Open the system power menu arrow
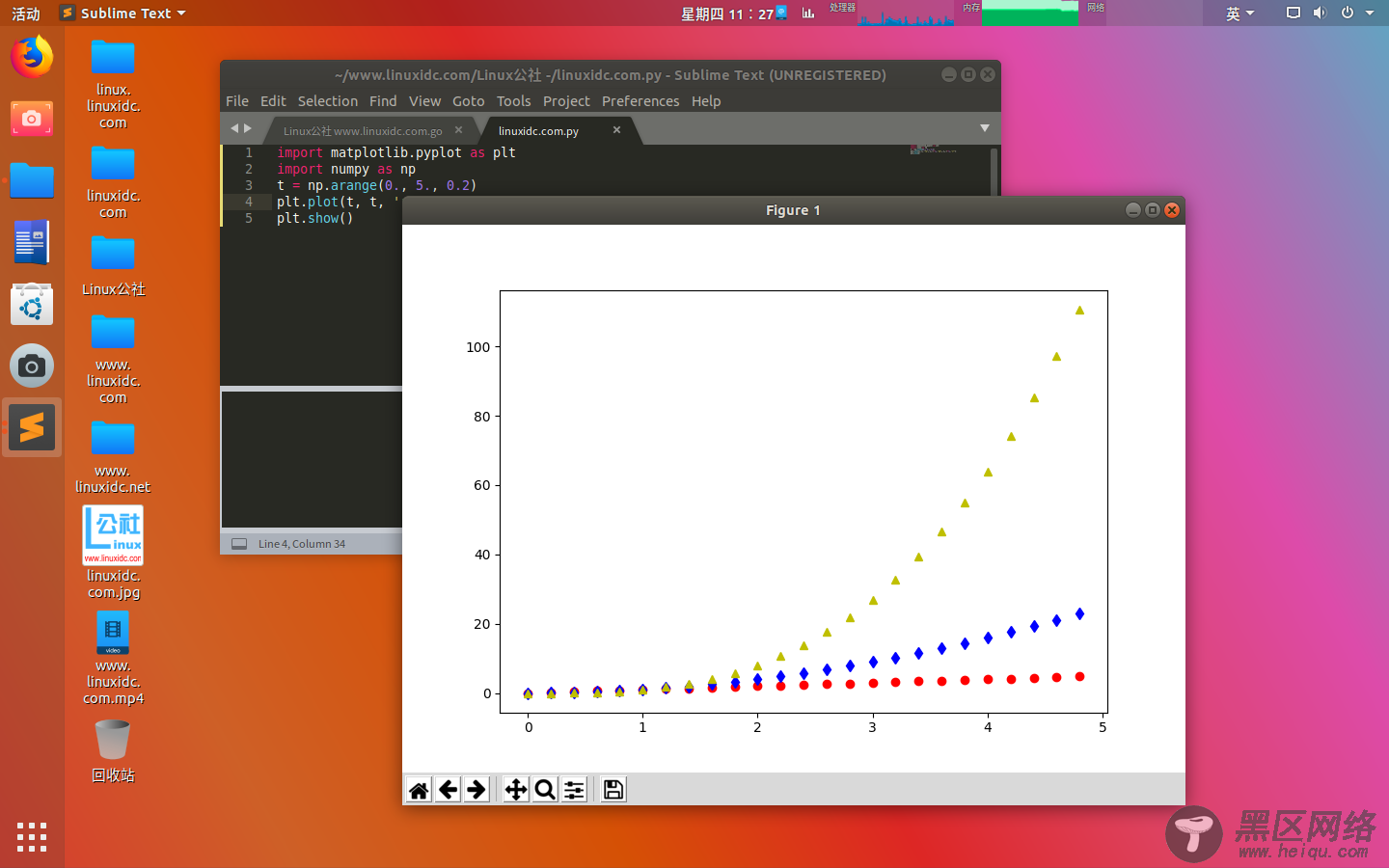Screen dimensions: 1389x868 click(1370, 13)
